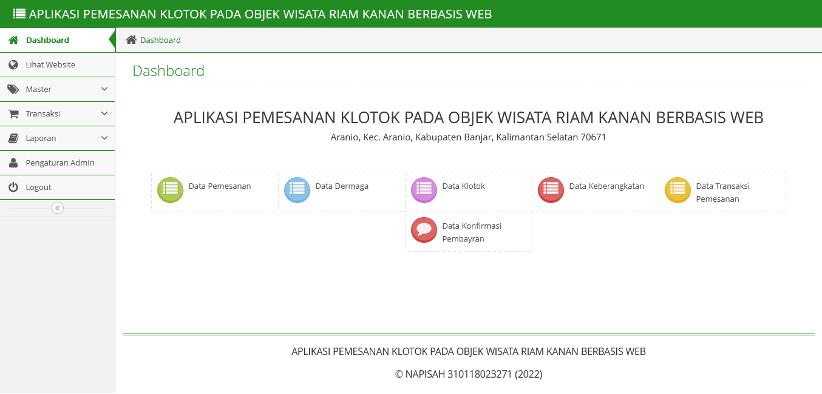Click the list icon in the green header
This screenshot has width=822, height=394.
coord(19,14)
